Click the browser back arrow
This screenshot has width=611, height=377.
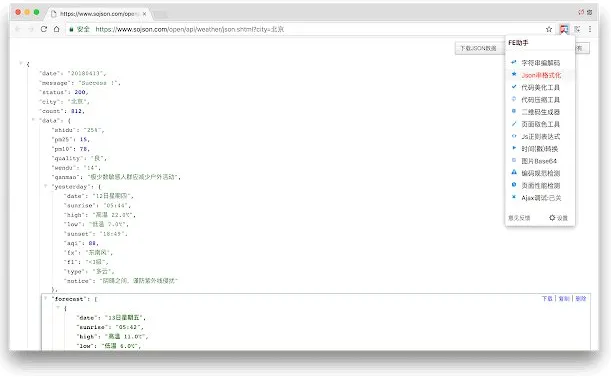(18, 29)
